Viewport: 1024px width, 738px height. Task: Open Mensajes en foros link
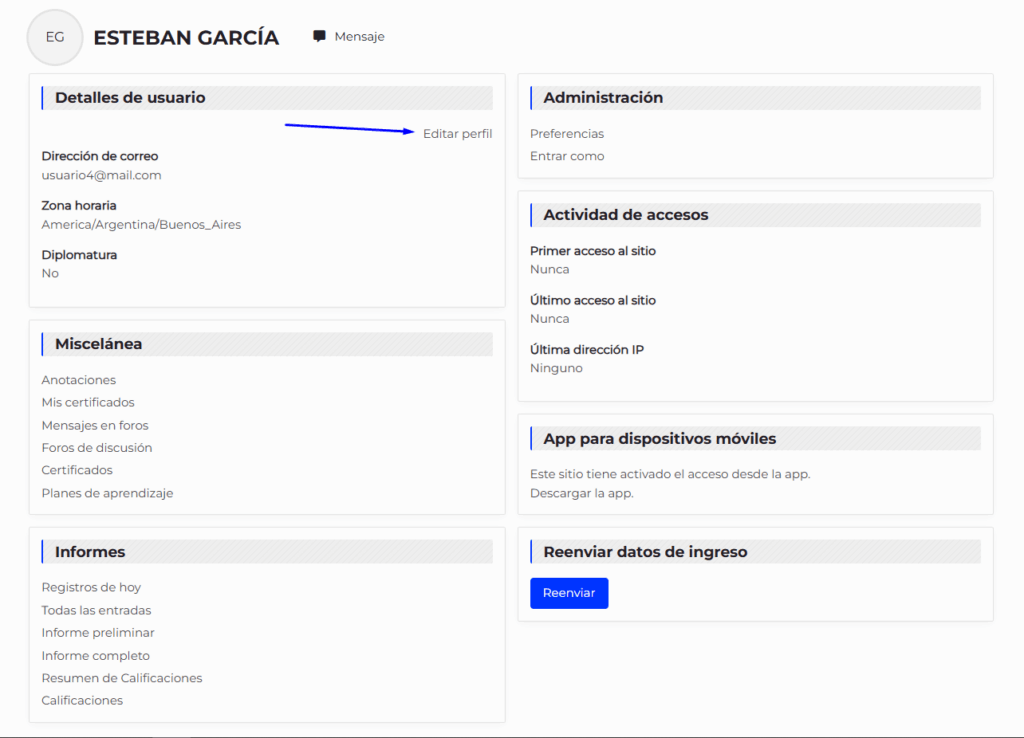click(x=95, y=425)
